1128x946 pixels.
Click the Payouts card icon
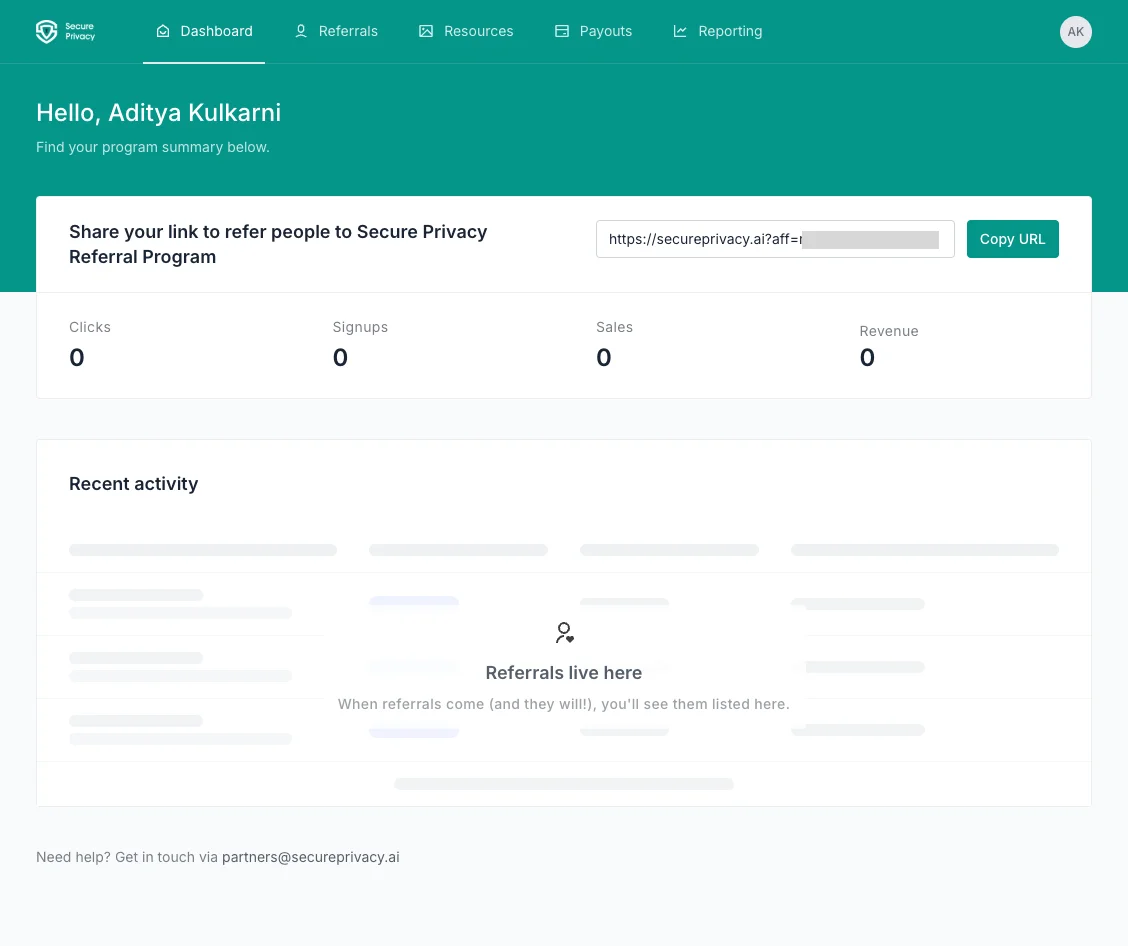coord(560,31)
